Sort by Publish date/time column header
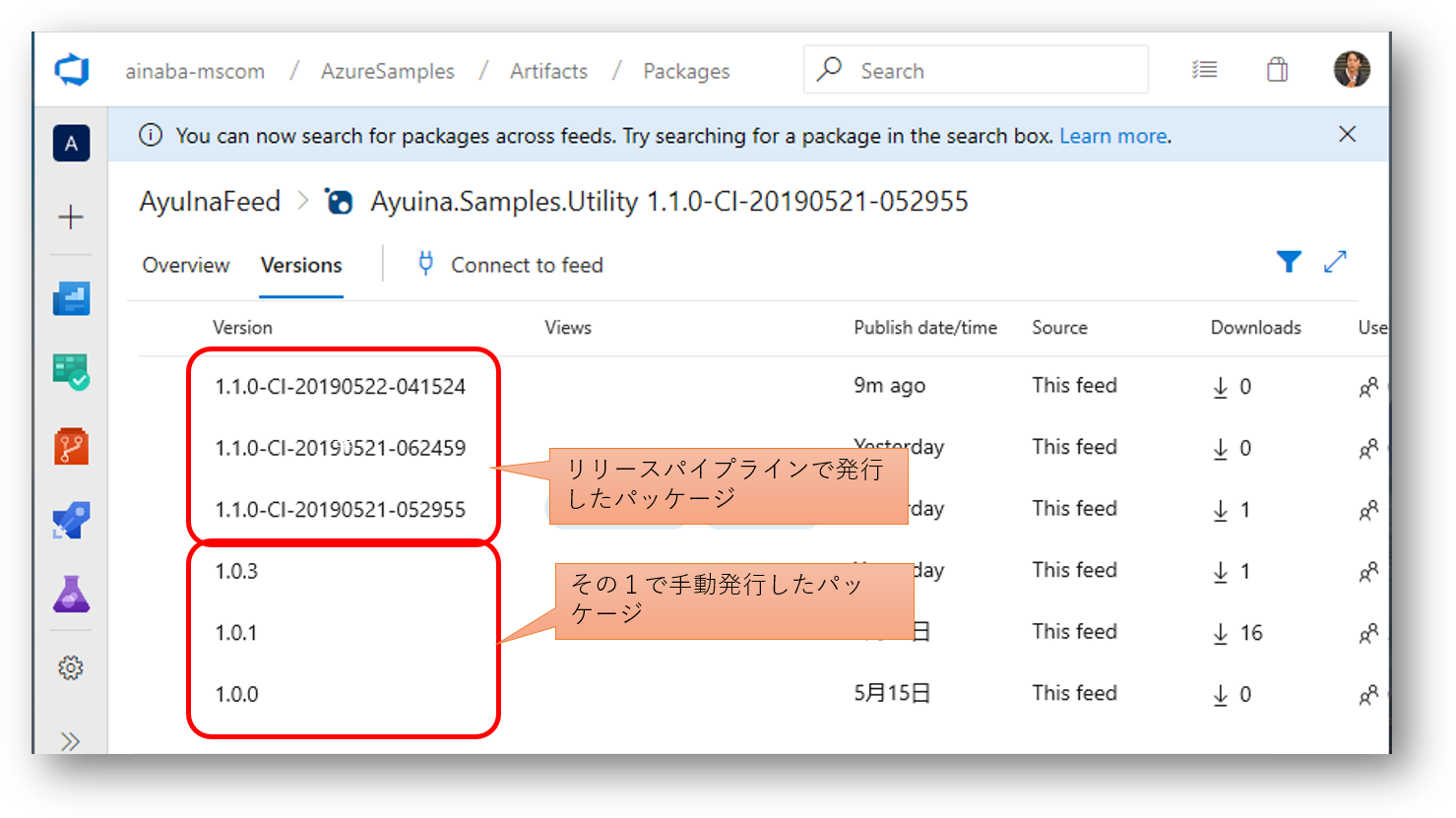1456x818 pixels. coord(925,328)
